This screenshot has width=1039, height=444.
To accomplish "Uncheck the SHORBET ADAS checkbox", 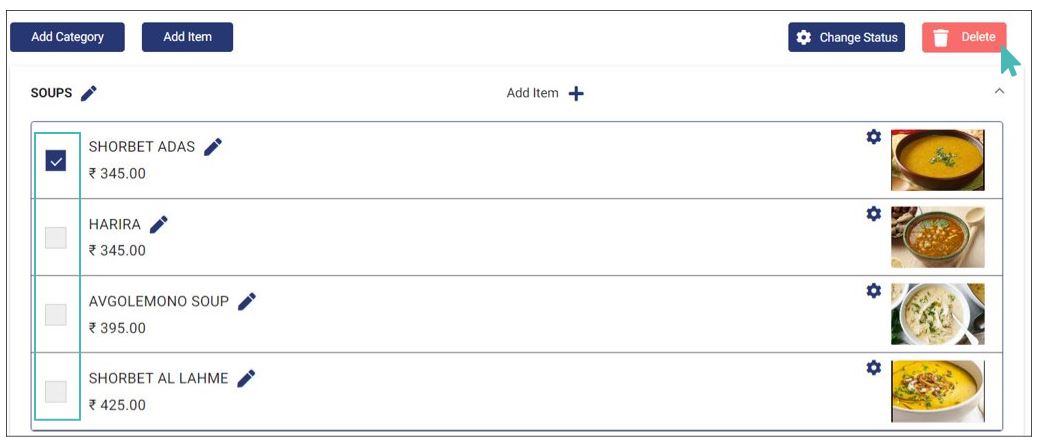I will click(56, 160).
